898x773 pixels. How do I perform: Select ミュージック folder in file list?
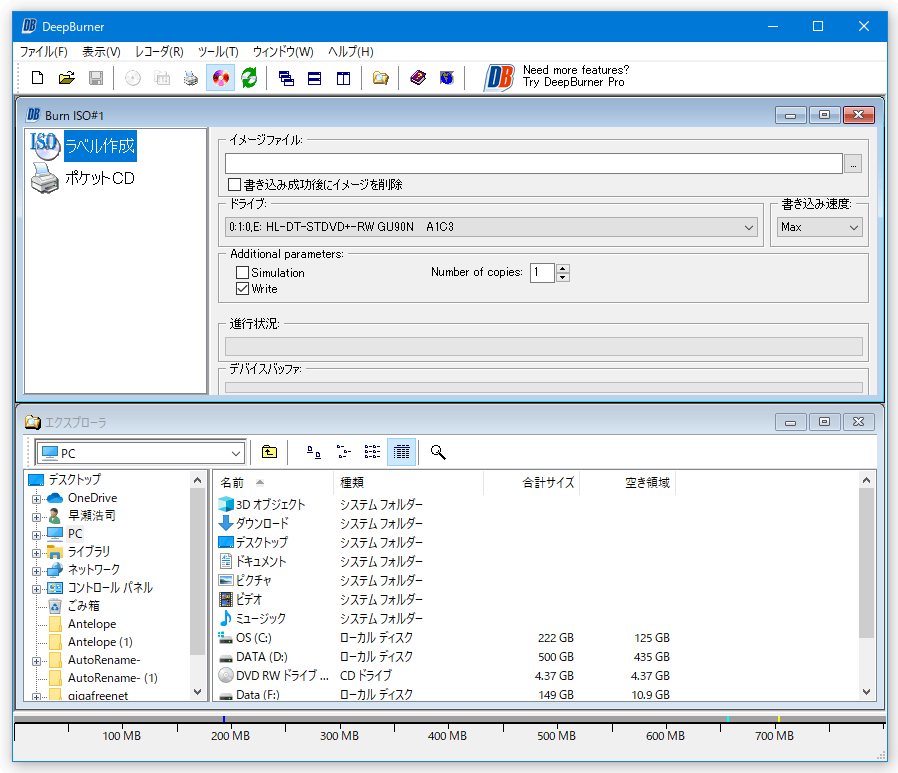pyautogui.click(x=261, y=618)
